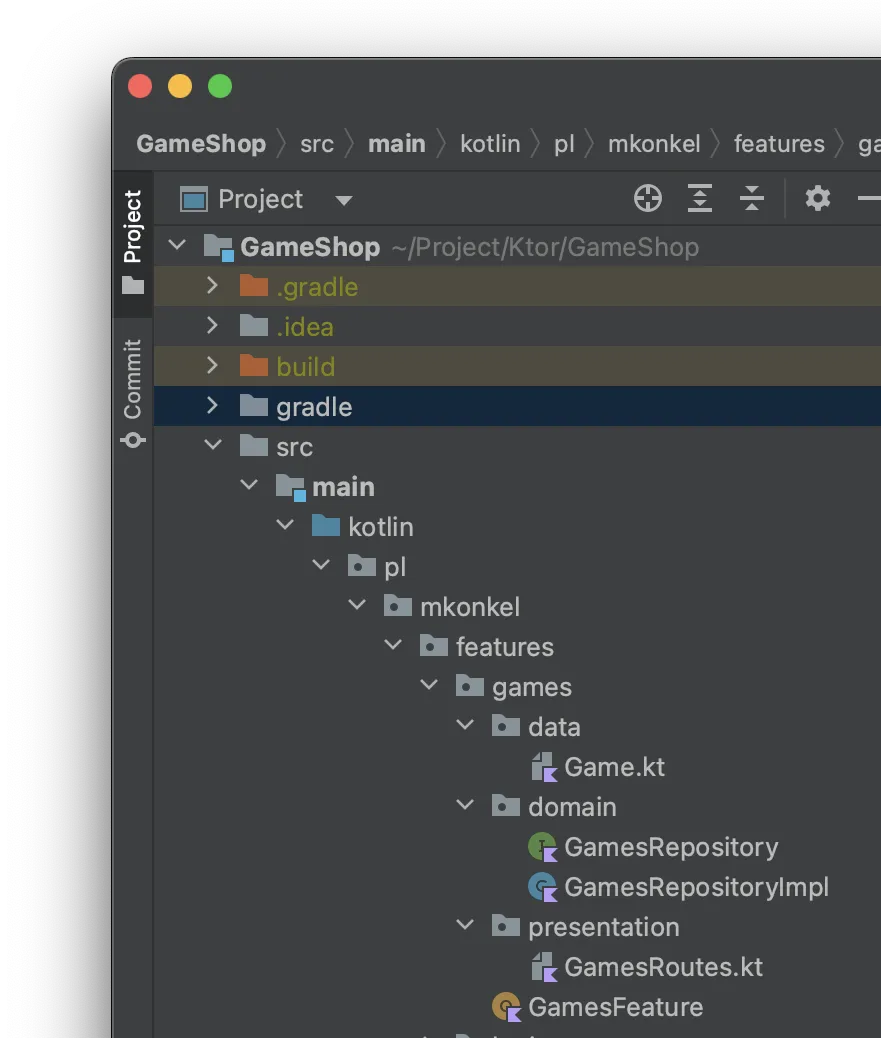Click the presentation package folder icon
This screenshot has width=881, height=1038.
point(506,926)
